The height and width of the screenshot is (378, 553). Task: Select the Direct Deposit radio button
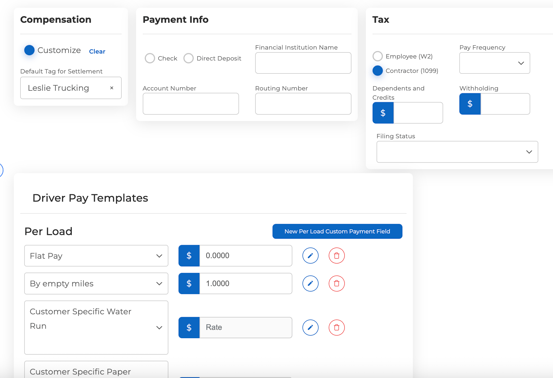coord(188,58)
